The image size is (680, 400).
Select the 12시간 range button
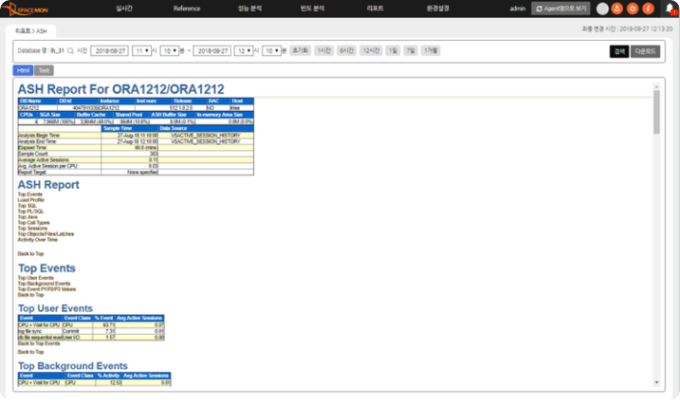(x=371, y=51)
